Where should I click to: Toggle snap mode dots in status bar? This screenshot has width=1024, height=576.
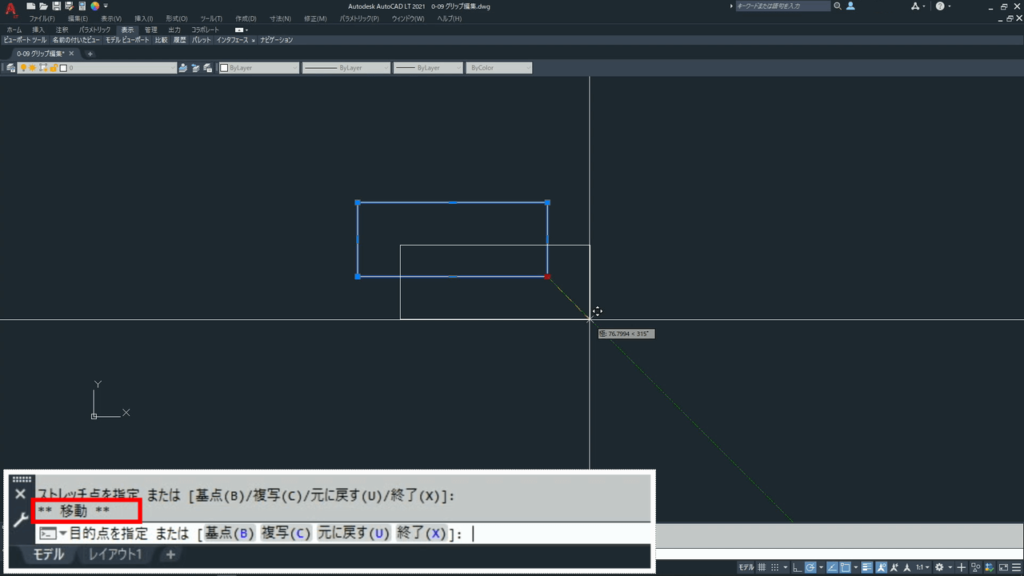pos(775,568)
